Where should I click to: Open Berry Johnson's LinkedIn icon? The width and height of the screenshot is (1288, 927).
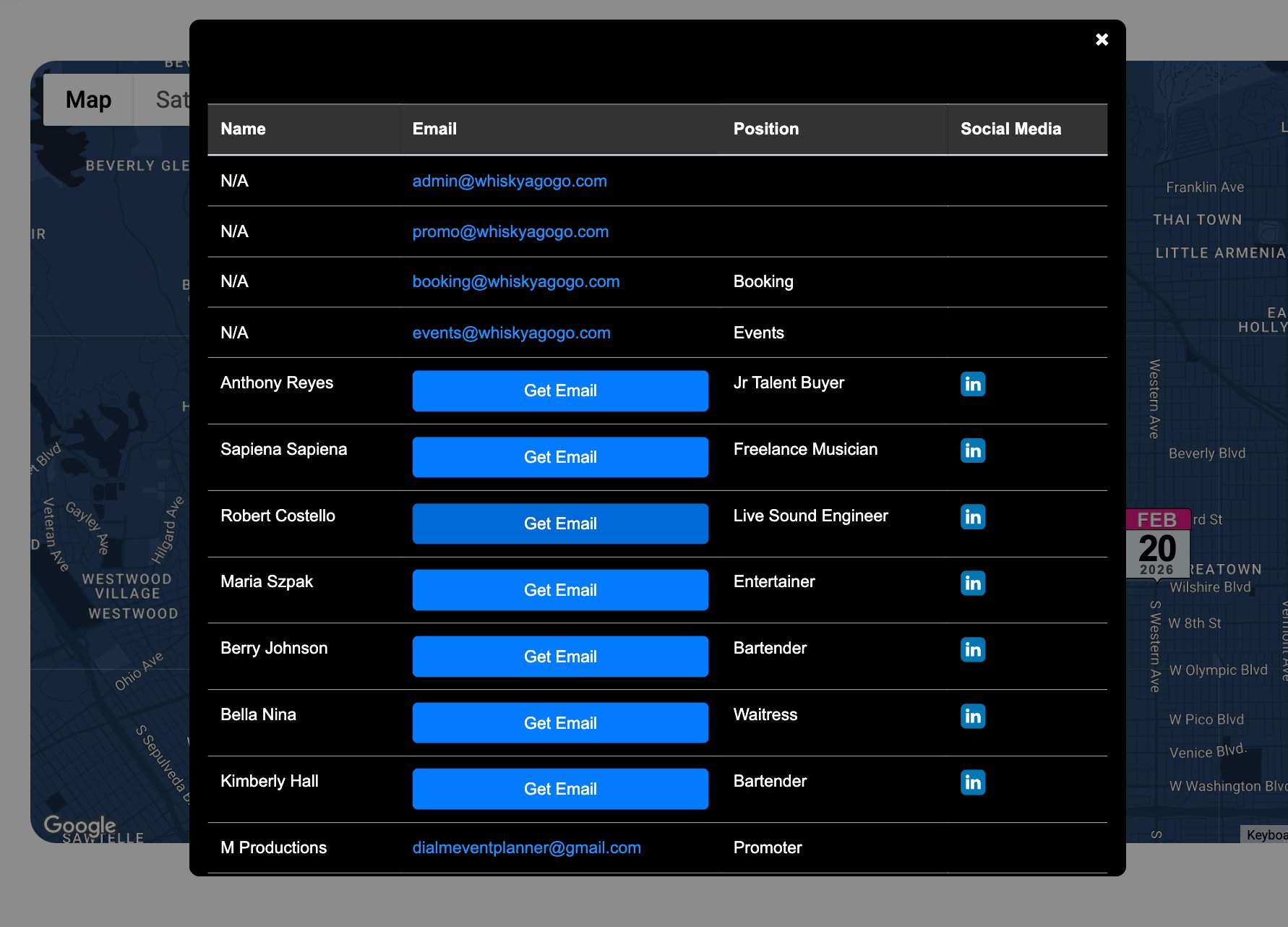pyautogui.click(x=973, y=649)
